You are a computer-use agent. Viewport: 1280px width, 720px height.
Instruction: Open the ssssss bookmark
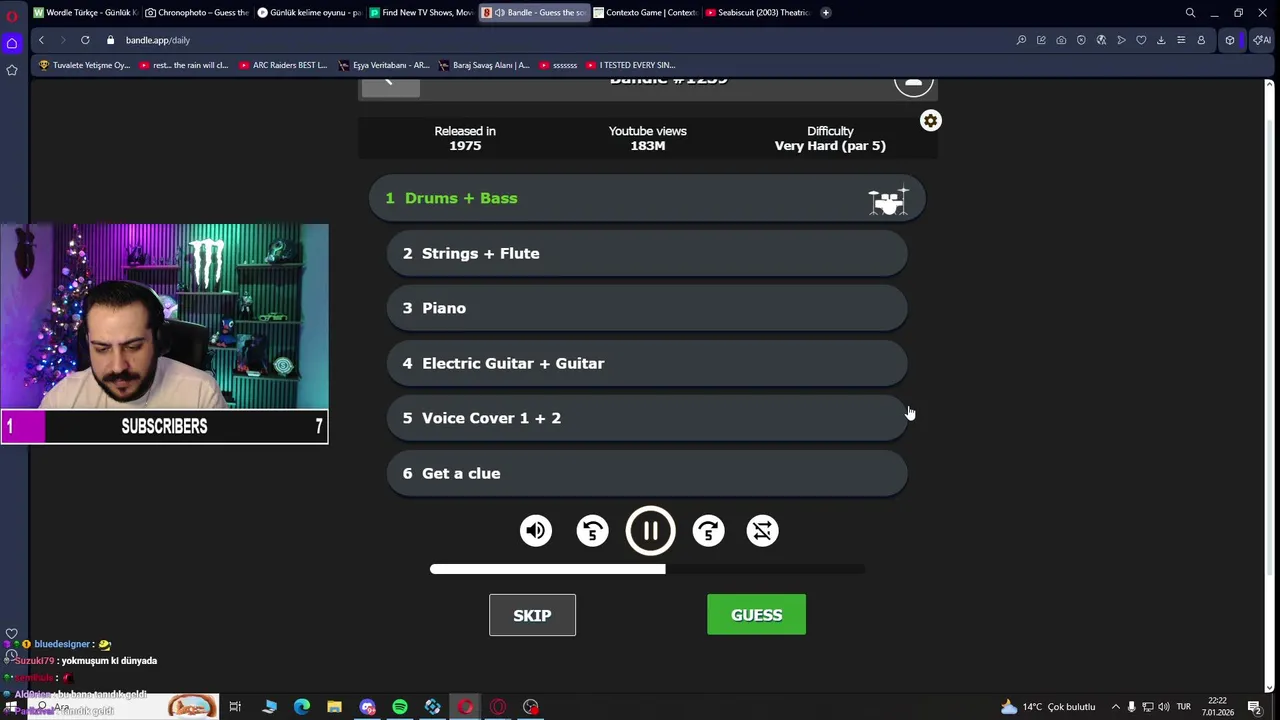click(558, 65)
